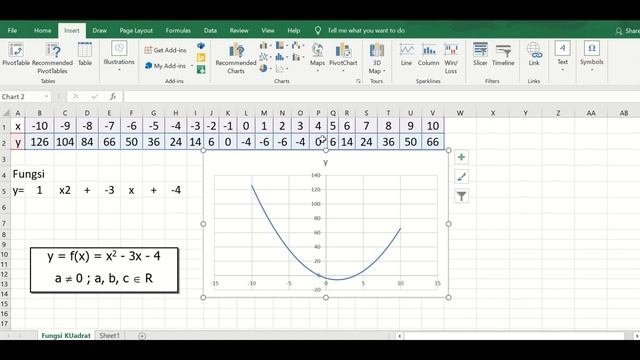Screen dimensions: 640x360
Task: Select the equation text box y = f(x)
Action: [104, 270]
